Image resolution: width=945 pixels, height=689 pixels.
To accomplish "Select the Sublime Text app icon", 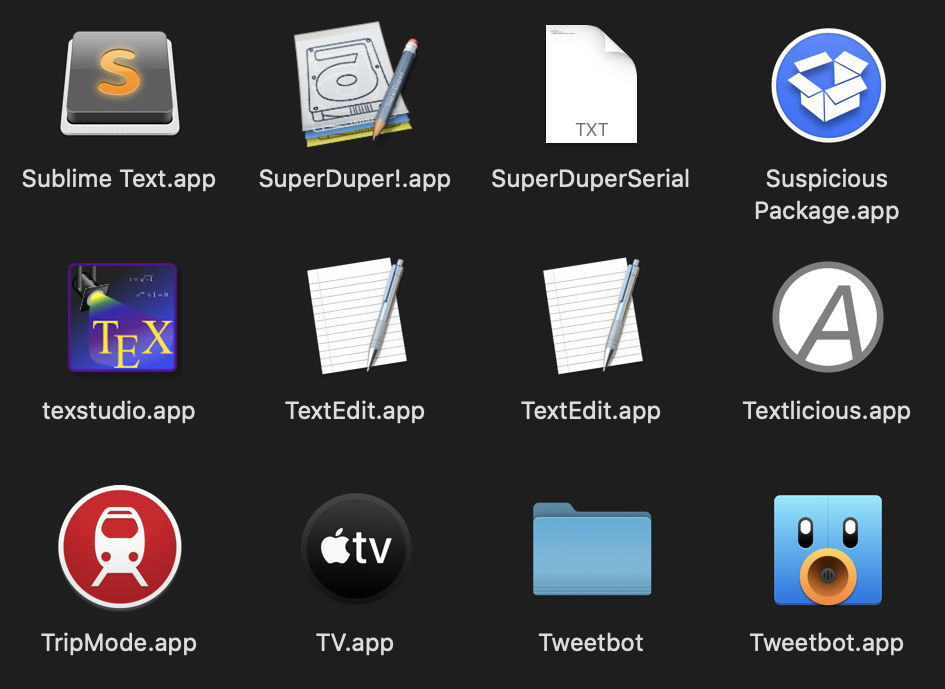I will click(119, 83).
